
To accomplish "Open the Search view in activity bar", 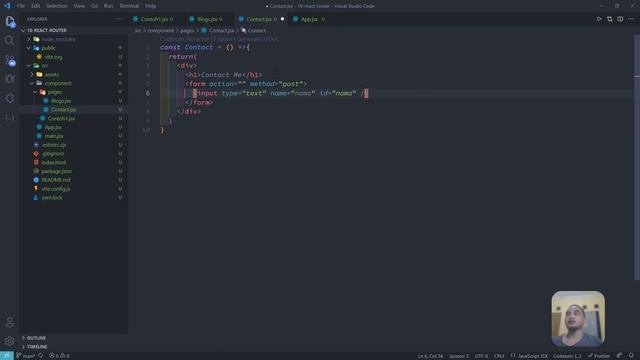I will (x=9, y=40).
